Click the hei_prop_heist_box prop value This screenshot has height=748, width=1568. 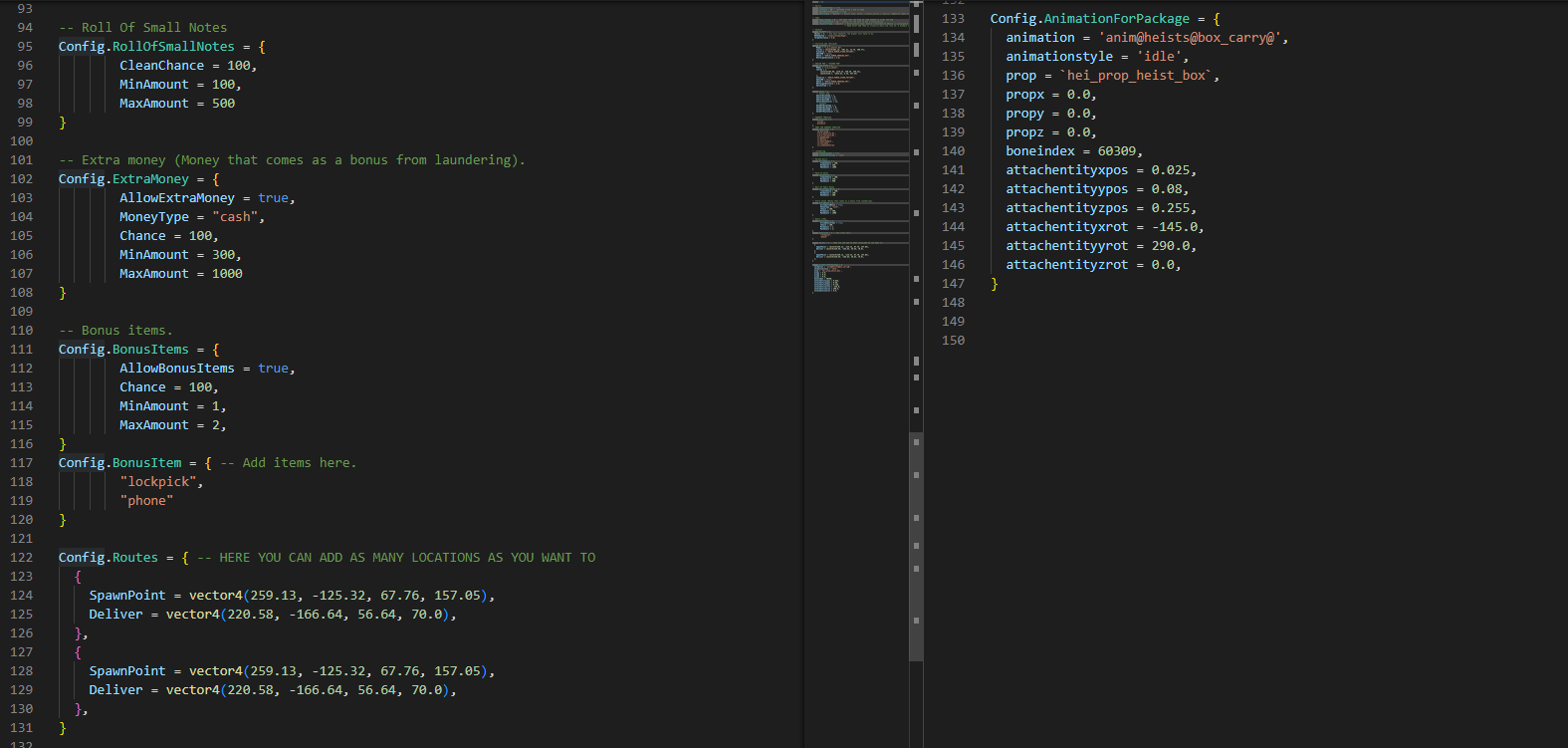tap(1138, 76)
